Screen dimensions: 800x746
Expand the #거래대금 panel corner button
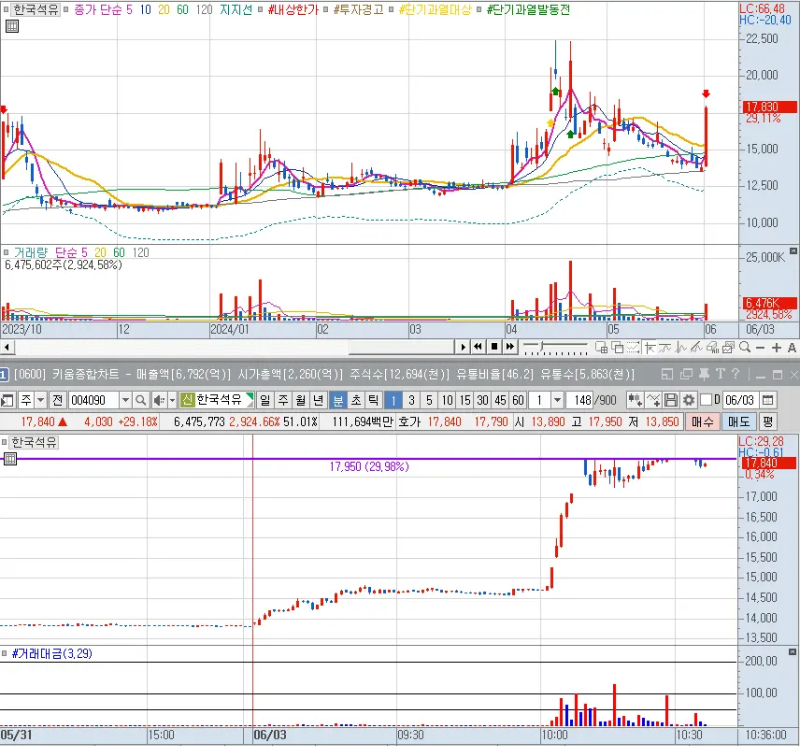click(x=792, y=652)
